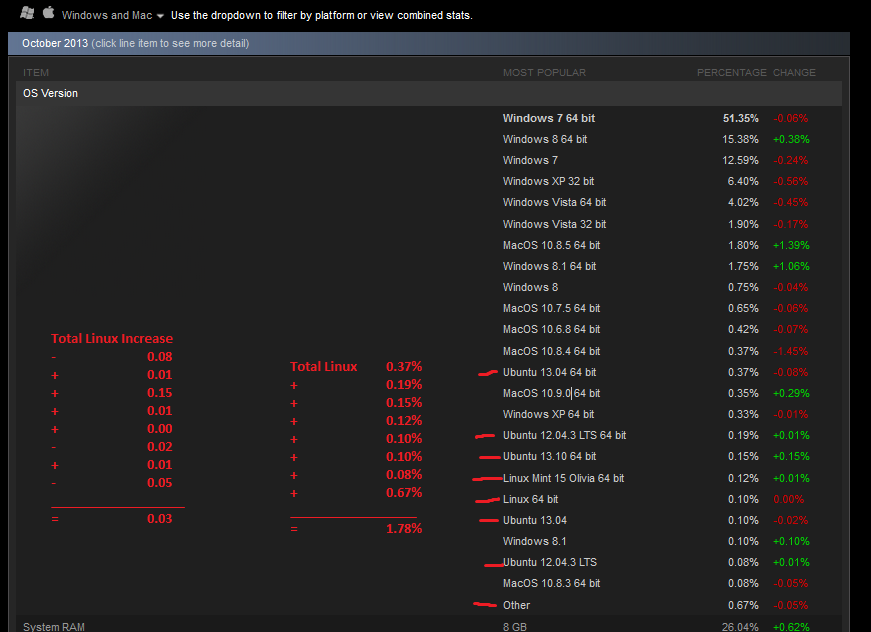This screenshot has width=871, height=632.
Task: Click the +0.29% change value
Action: (791, 394)
